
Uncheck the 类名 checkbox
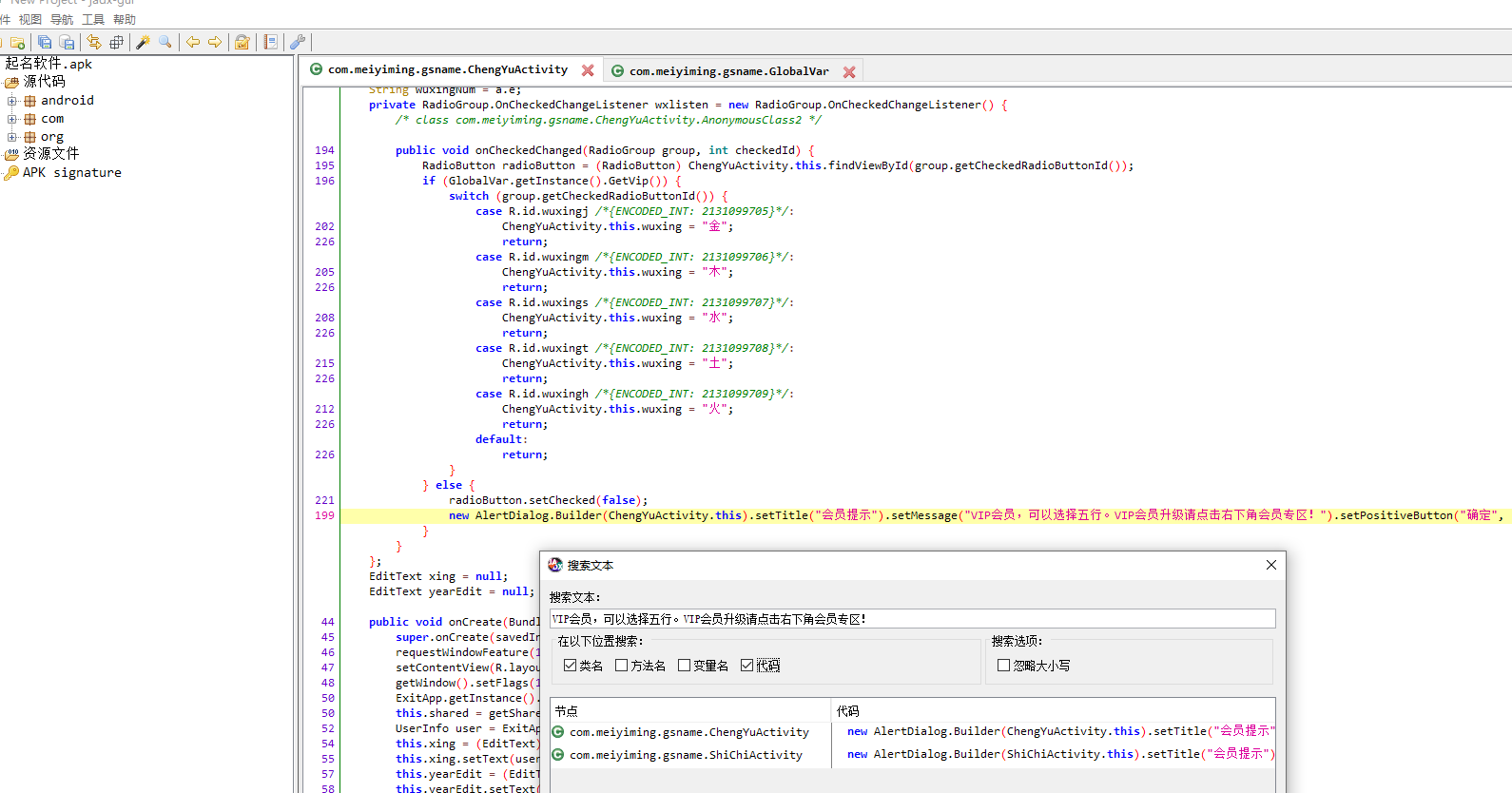click(570, 666)
